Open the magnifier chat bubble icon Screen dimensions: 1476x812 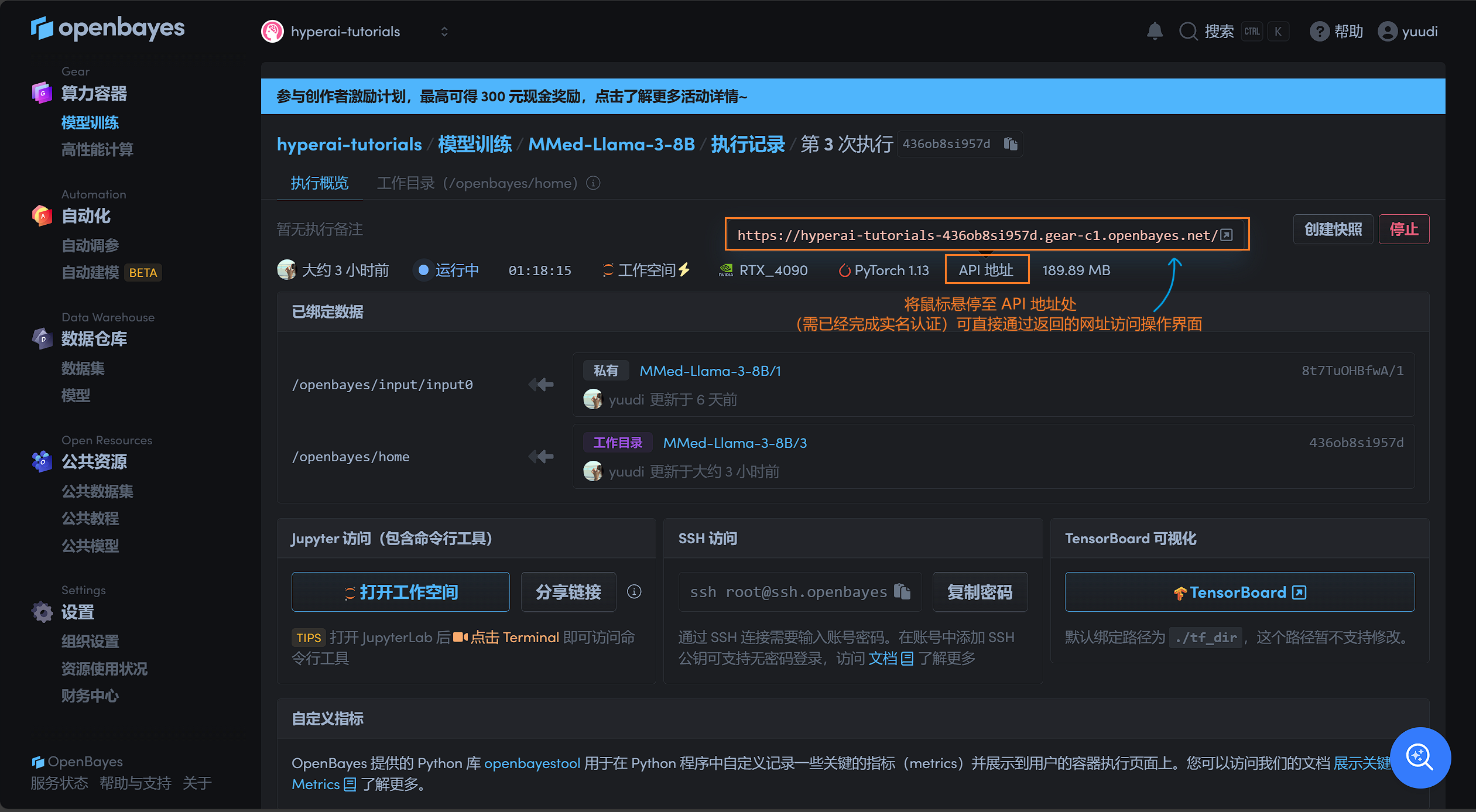1420,758
